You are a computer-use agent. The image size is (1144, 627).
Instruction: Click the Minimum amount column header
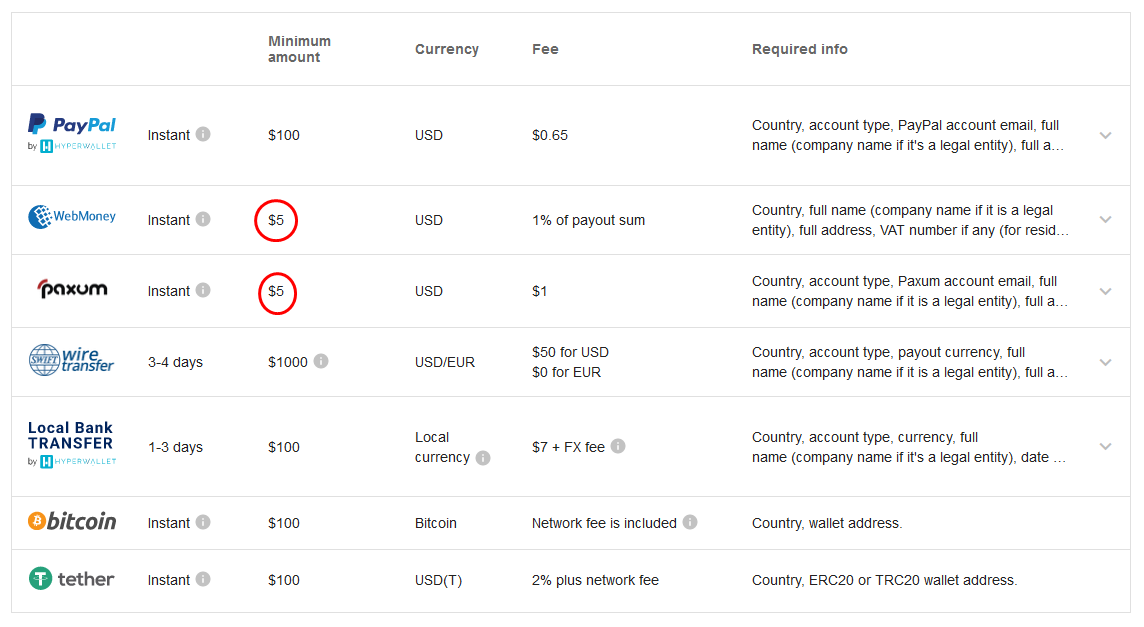pos(299,49)
